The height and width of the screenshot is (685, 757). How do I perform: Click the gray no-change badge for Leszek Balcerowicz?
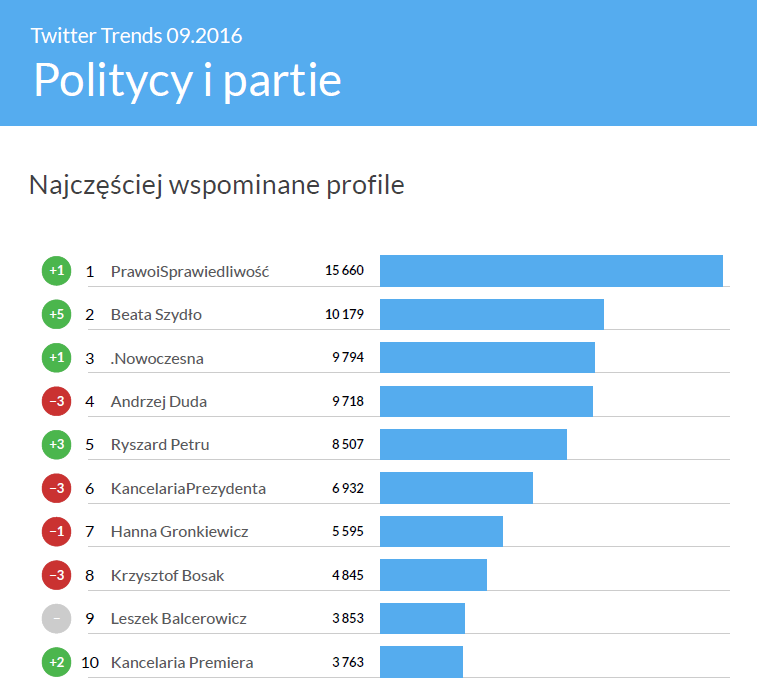coord(56,619)
